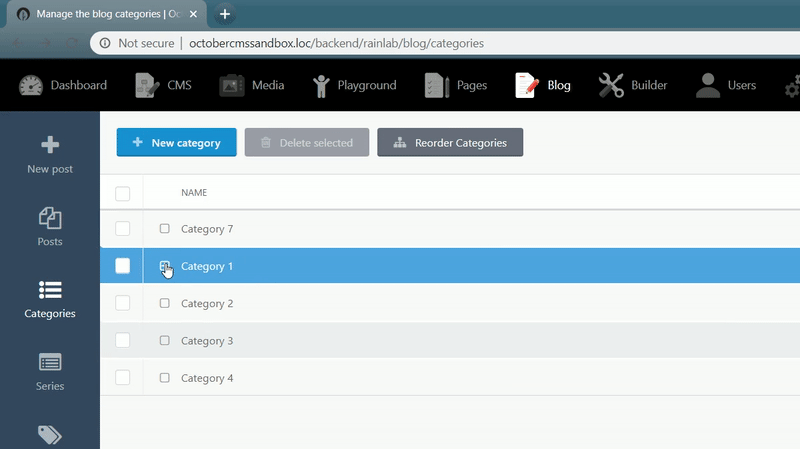The width and height of the screenshot is (800, 449).
Task: Click the Not secure label
Action: (x=146, y=43)
